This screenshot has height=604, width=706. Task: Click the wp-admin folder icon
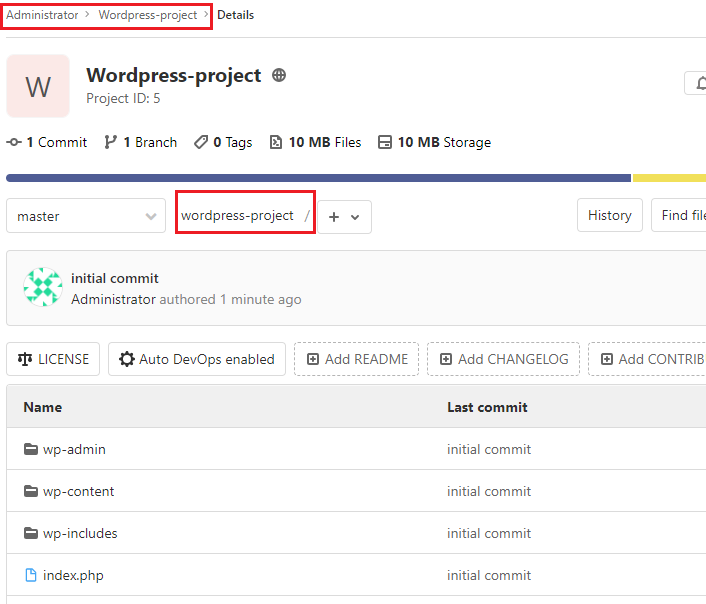(31, 449)
